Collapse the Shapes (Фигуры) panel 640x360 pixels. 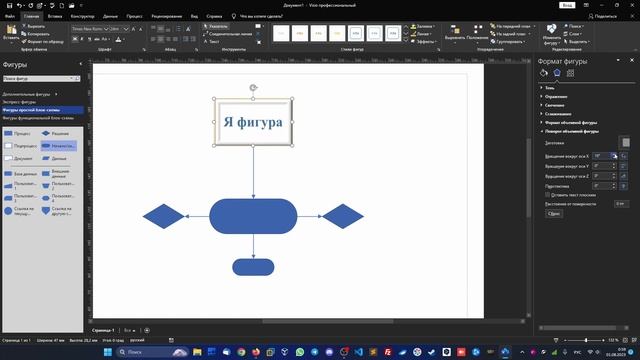coord(80,64)
